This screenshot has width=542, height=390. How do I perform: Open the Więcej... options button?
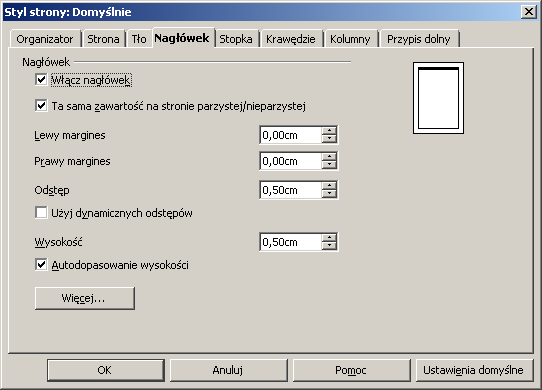[85, 298]
